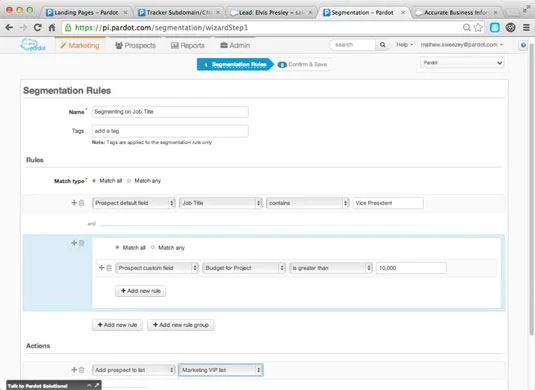Click the search magnifier button in Pardot

pos(382,45)
